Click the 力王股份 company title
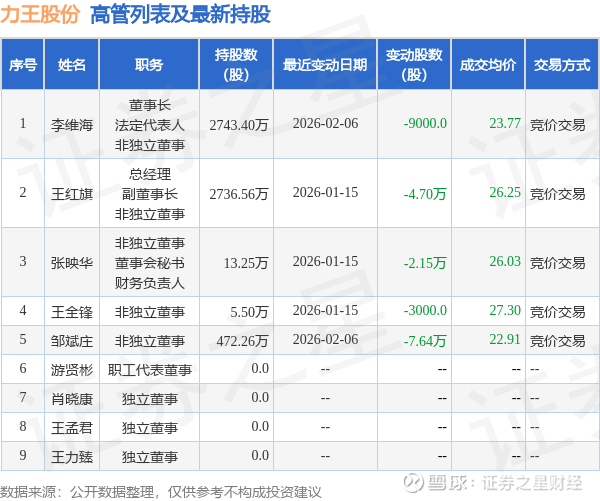The image size is (600, 501). 40,14
